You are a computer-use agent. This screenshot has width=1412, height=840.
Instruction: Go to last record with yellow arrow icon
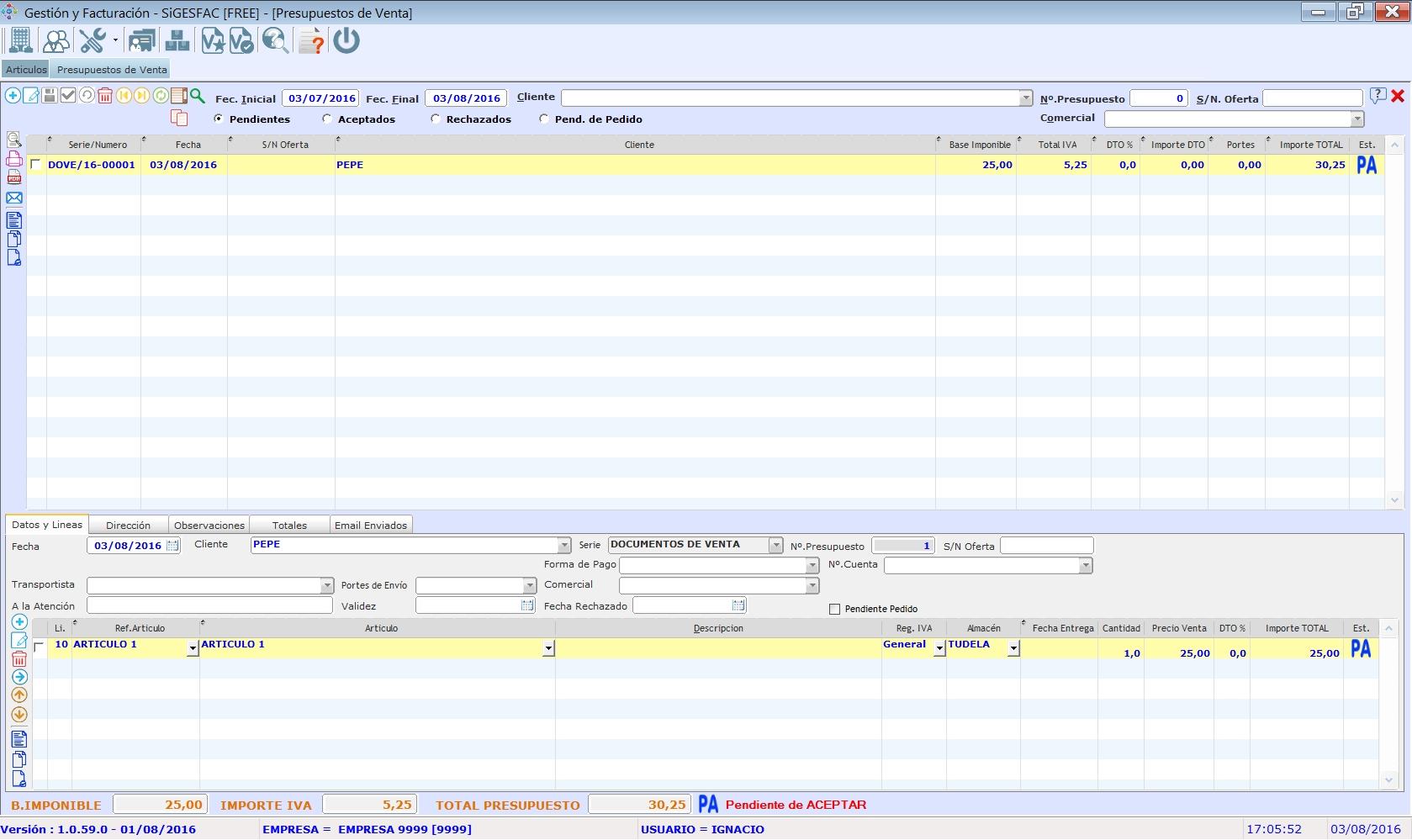(141, 96)
